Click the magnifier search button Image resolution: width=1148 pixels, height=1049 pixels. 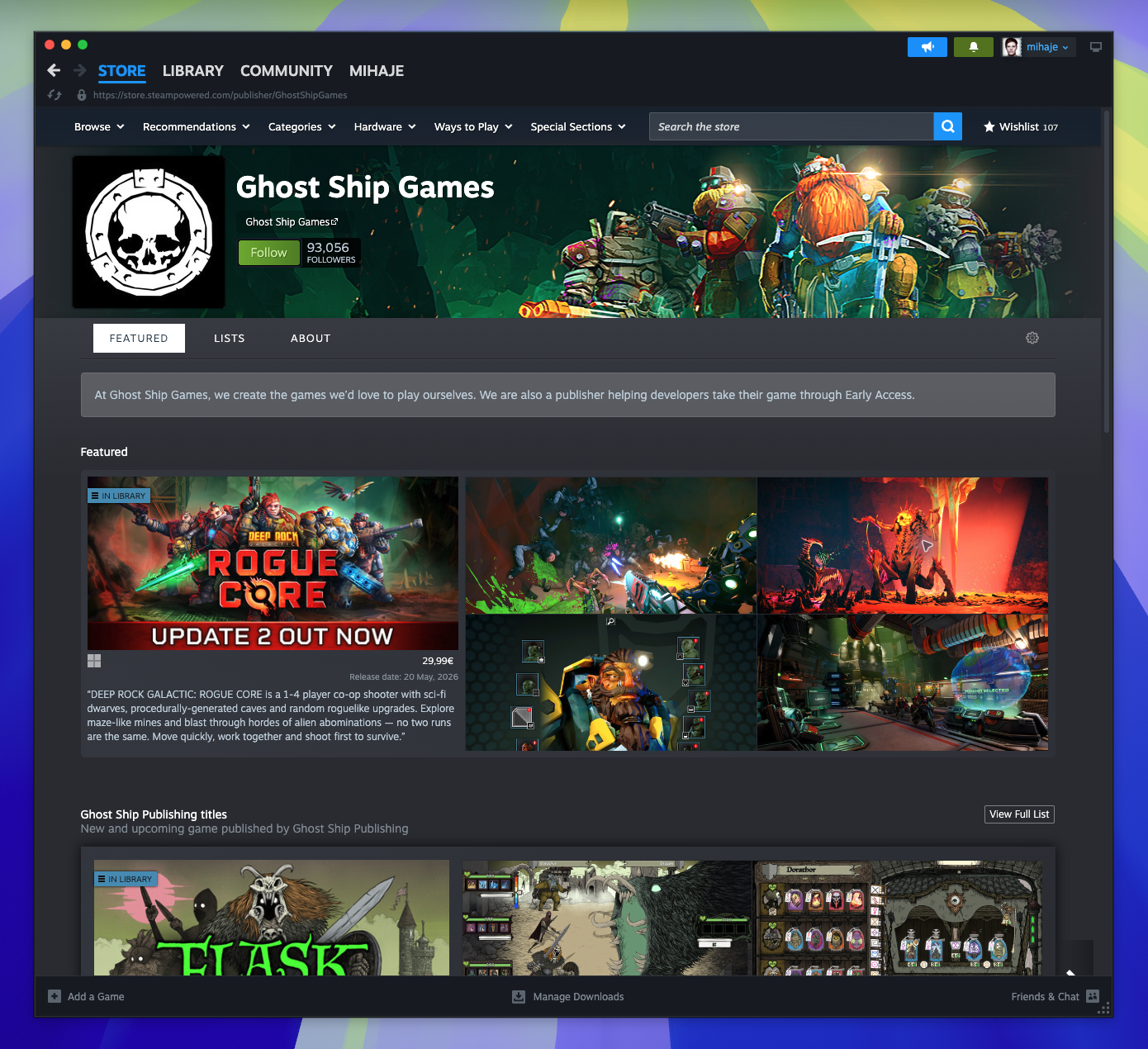(948, 126)
